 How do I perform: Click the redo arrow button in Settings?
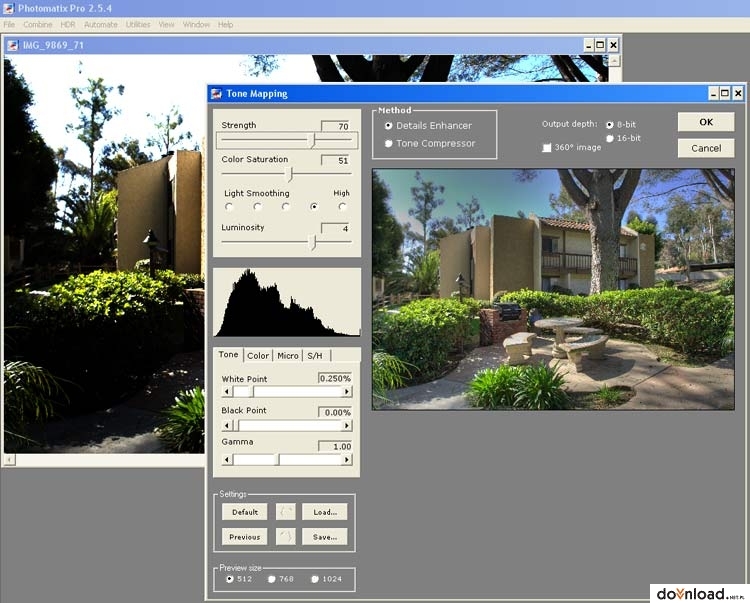pyautogui.click(x=286, y=537)
